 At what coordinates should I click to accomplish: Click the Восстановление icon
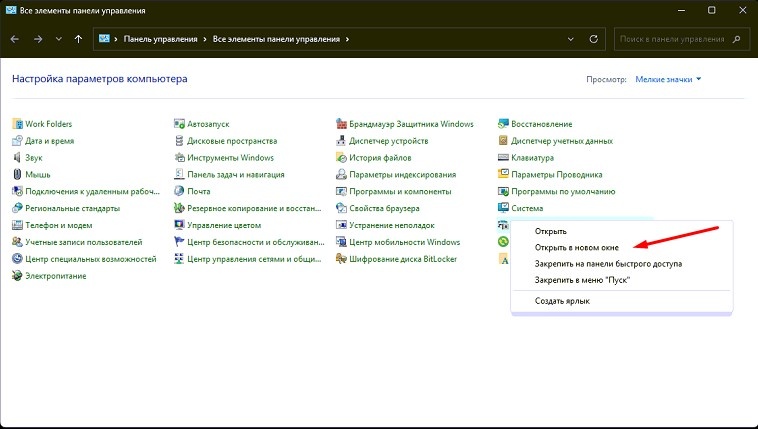(503, 124)
